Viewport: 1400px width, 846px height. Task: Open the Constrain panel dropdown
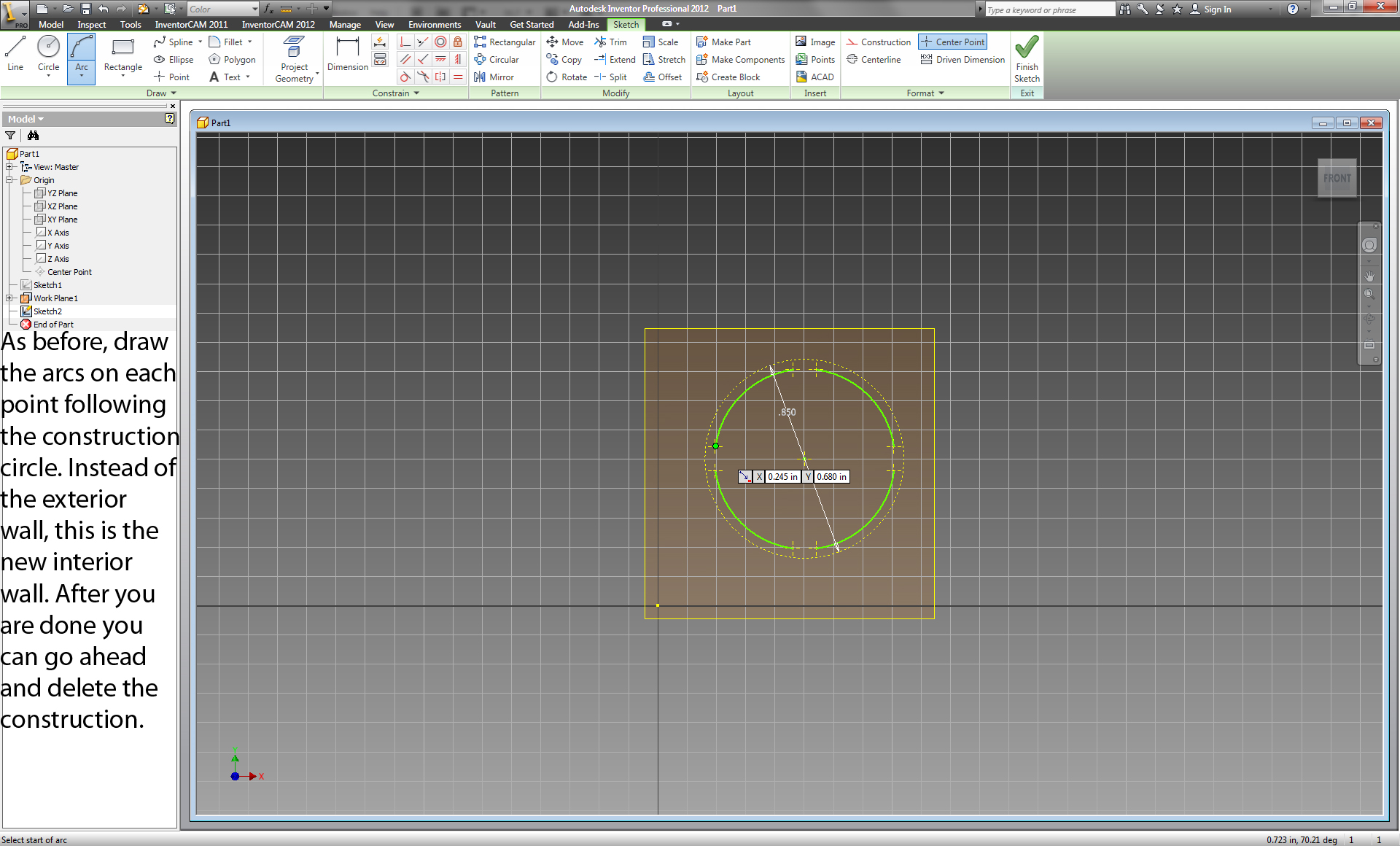[396, 93]
